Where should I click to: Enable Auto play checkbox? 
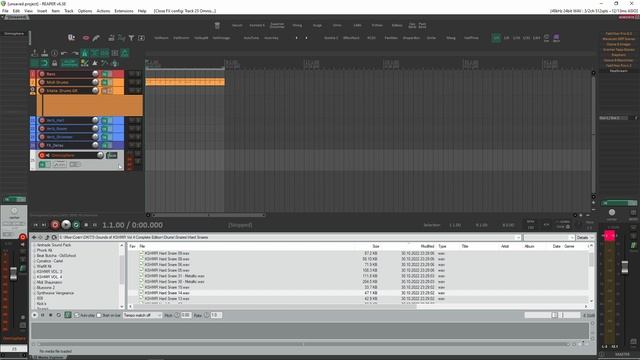click(x=77, y=315)
